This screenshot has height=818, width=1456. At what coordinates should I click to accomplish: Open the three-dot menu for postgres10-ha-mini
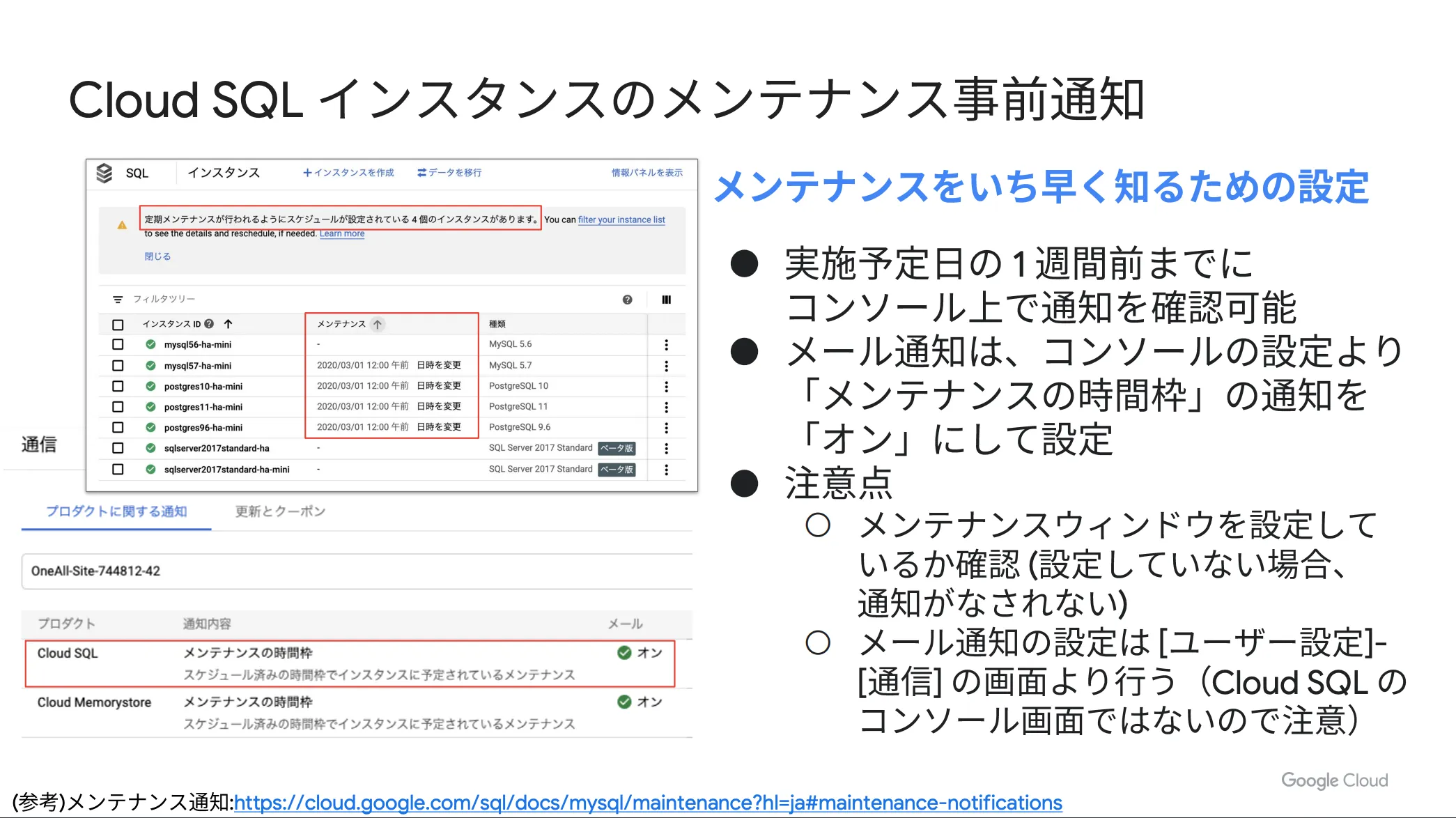667,386
